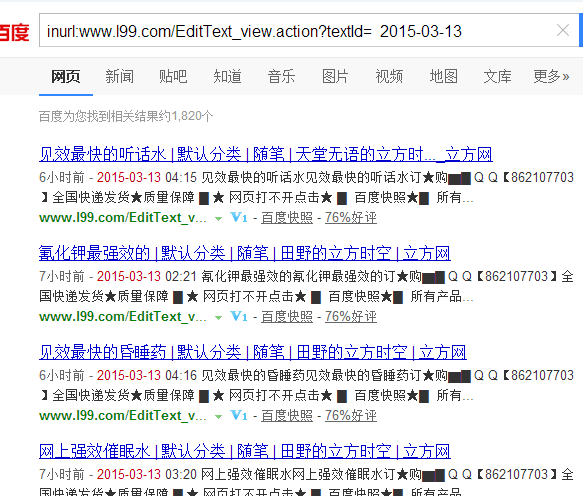
Task: Open 百度快照 for the 氰化钾 result
Action: pos(287,316)
